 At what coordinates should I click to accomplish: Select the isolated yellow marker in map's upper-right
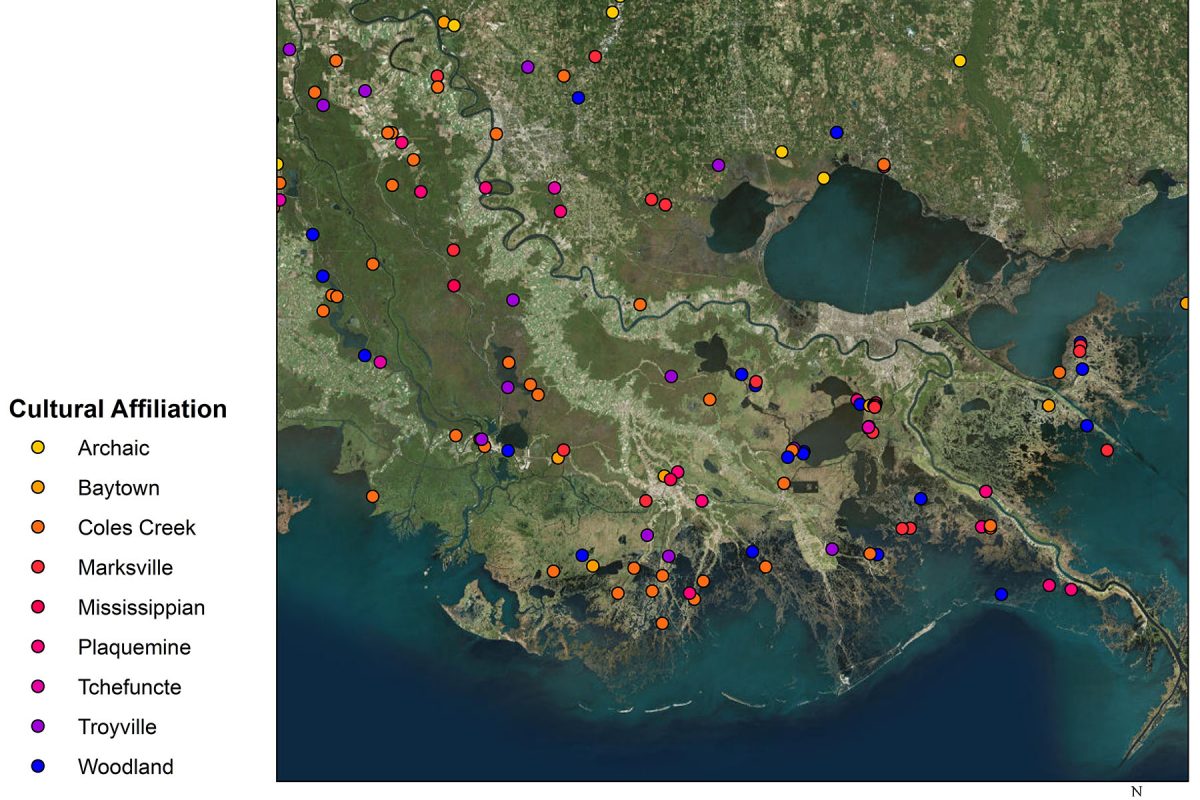[x=960, y=61]
